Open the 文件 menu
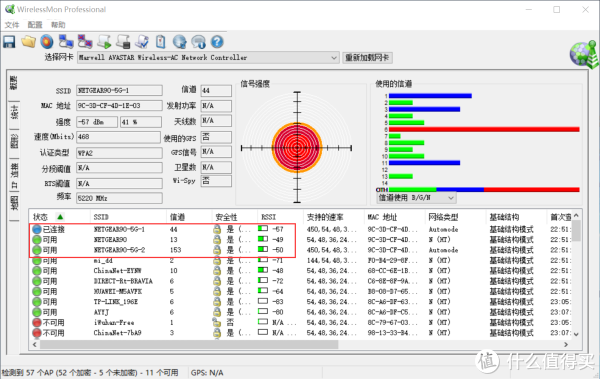The width and height of the screenshot is (600, 379). tap(12, 25)
